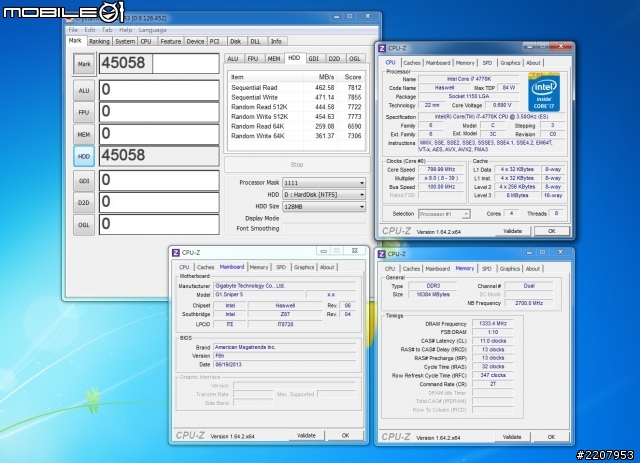Click OK in the Memory CPU-Z window
Viewport: 640px width, 463px height.
click(x=551, y=437)
